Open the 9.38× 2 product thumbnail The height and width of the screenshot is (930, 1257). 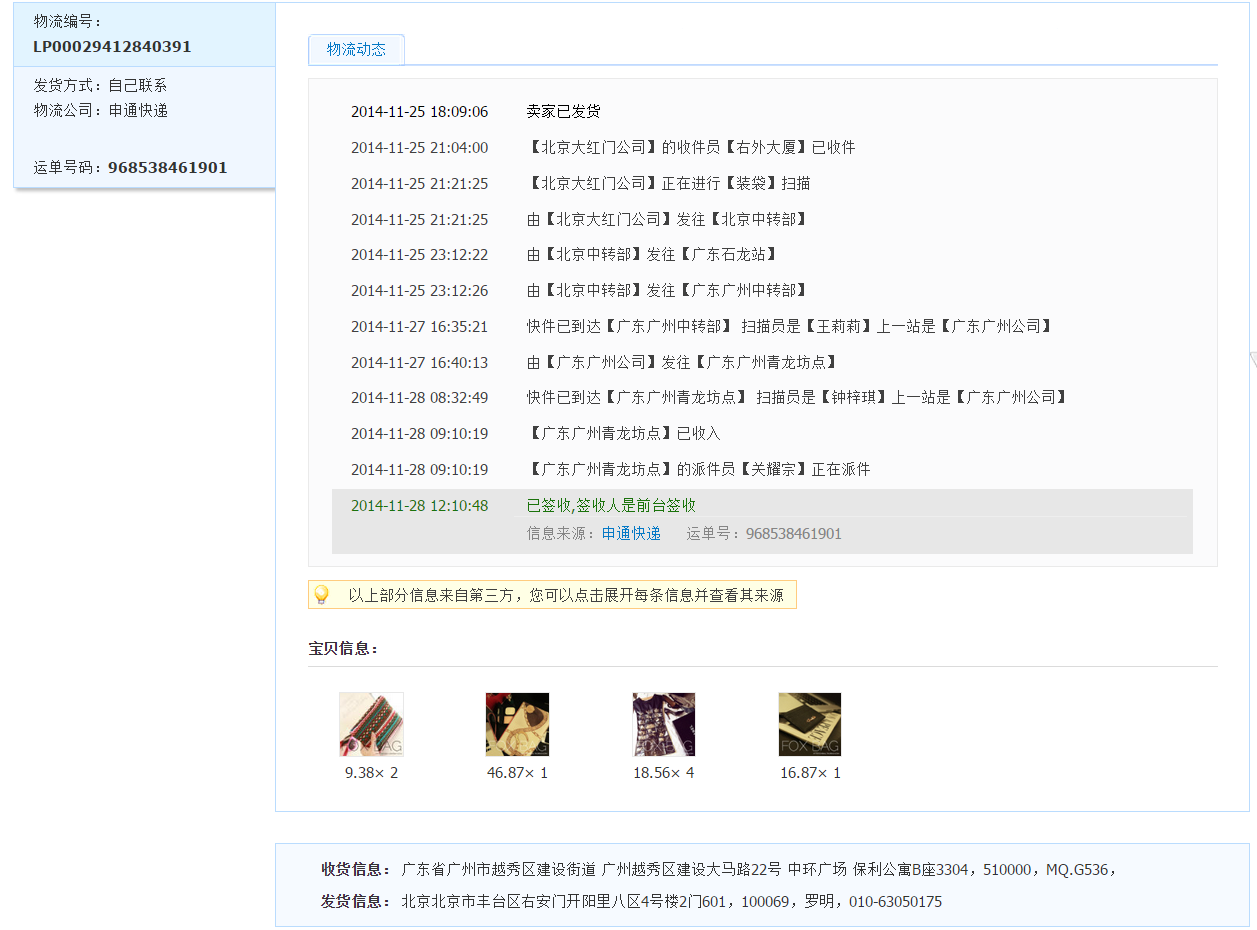pos(371,724)
